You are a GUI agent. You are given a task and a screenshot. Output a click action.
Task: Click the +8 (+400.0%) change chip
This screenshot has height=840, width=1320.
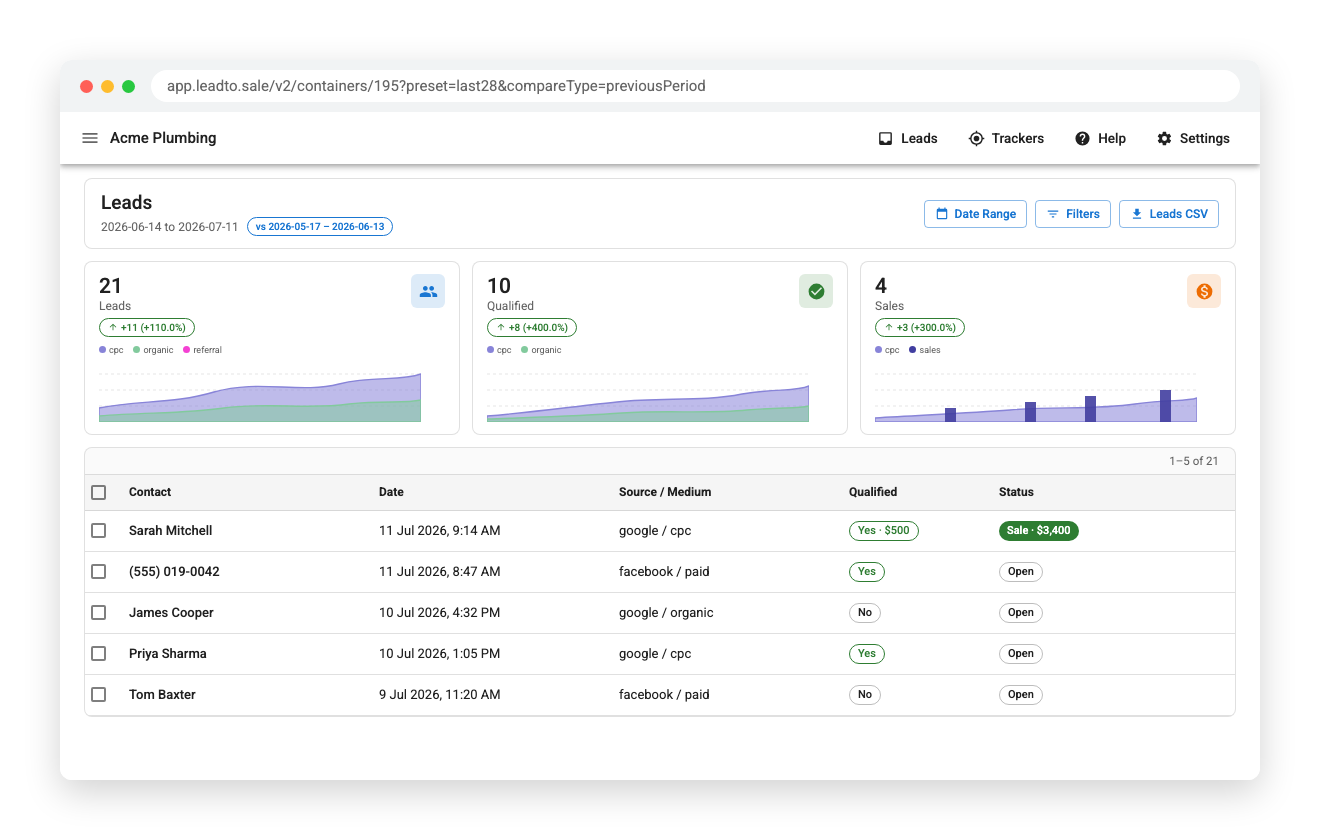coord(532,327)
